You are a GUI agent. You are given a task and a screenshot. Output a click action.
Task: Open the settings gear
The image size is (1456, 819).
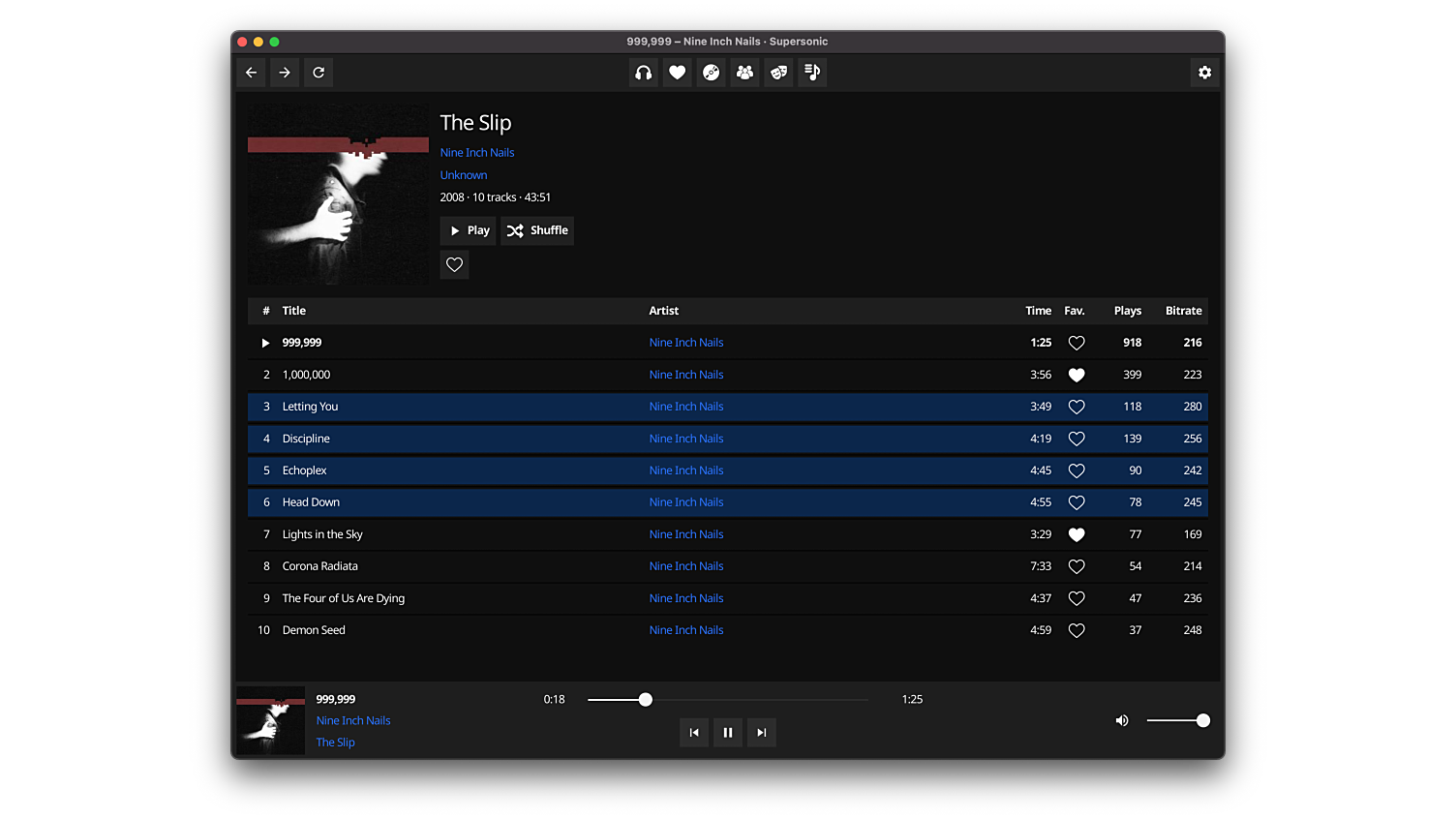(x=1204, y=73)
